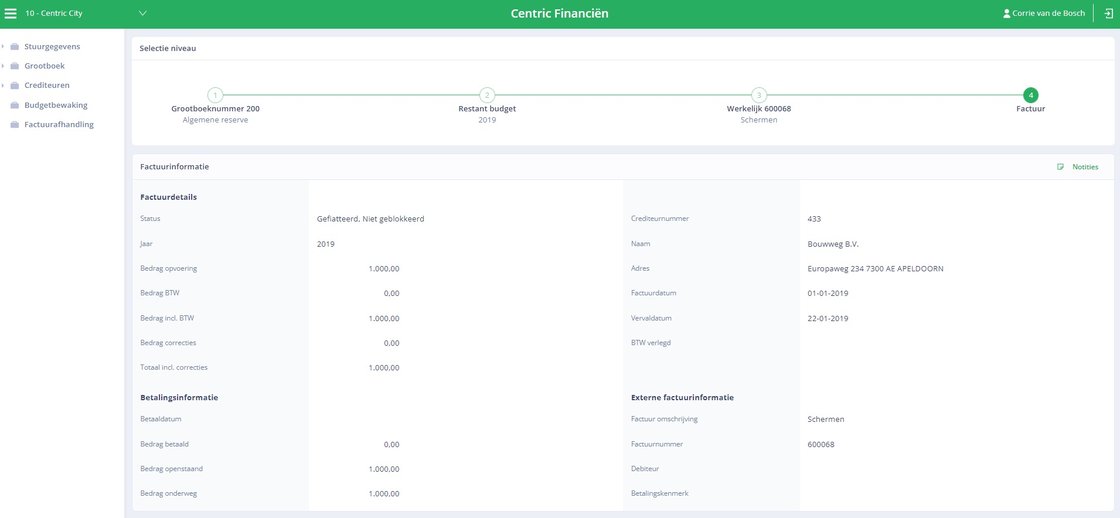This screenshot has height=518, width=1120.
Task: Click the Debiteur label
Action: click(645, 469)
